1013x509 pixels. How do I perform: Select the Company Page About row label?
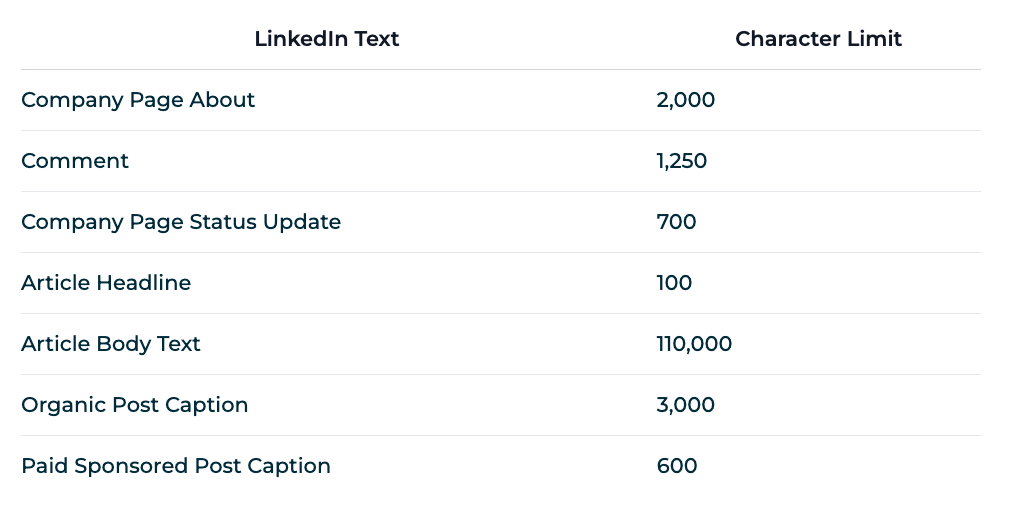pyautogui.click(x=138, y=100)
